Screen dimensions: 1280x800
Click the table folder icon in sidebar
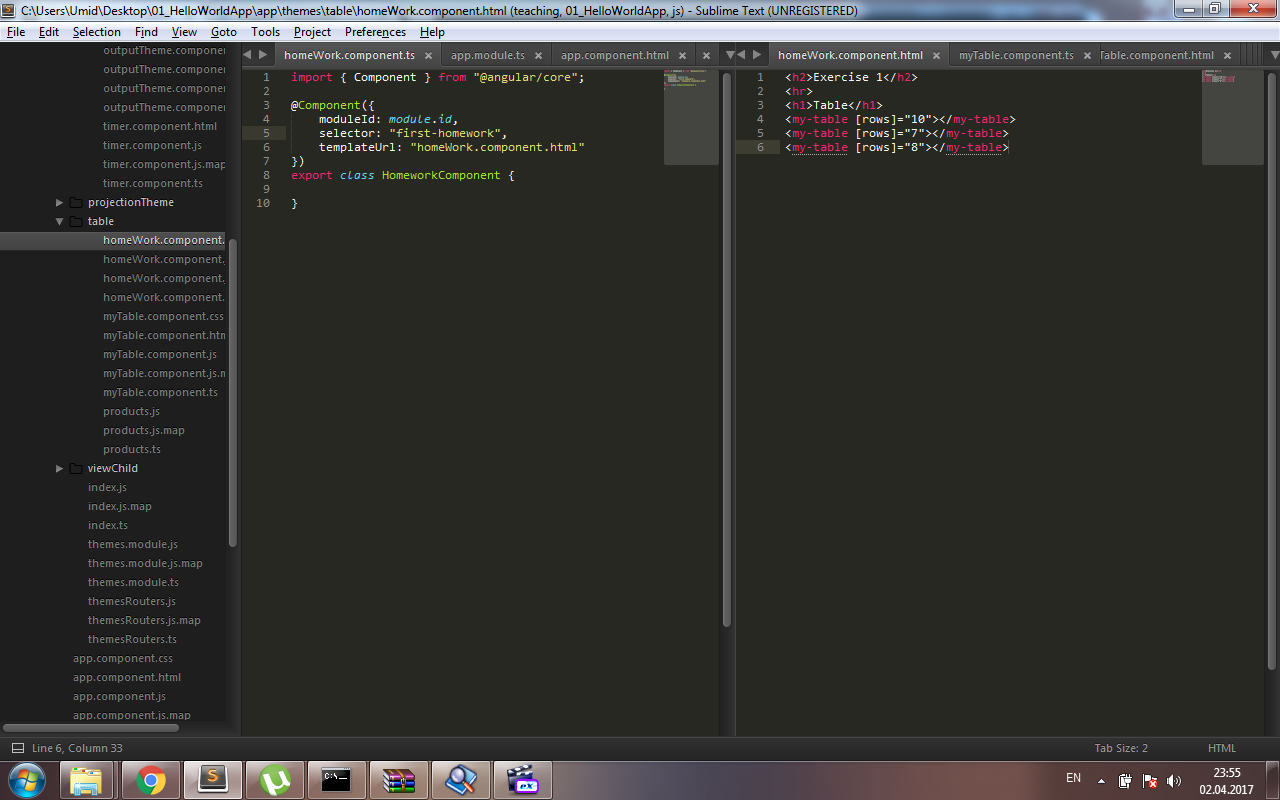pos(76,221)
